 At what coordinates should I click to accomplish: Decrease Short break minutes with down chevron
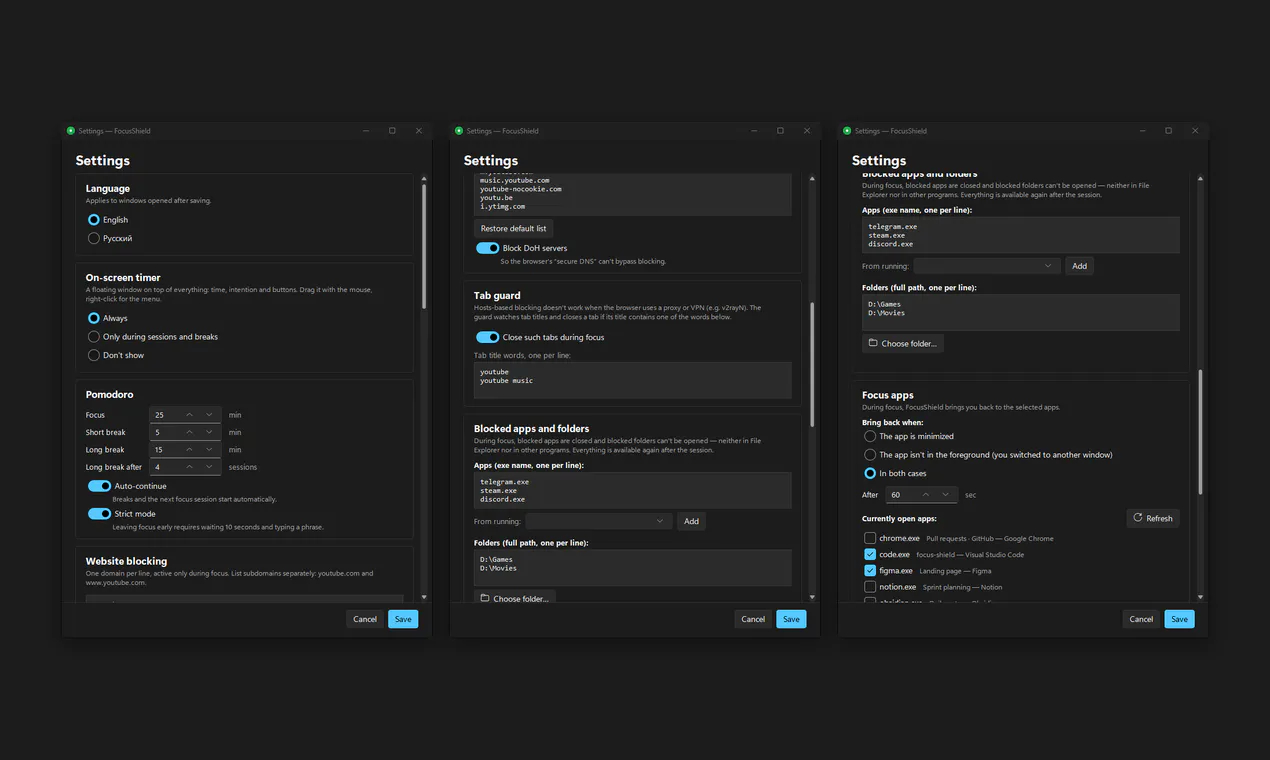(210, 432)
